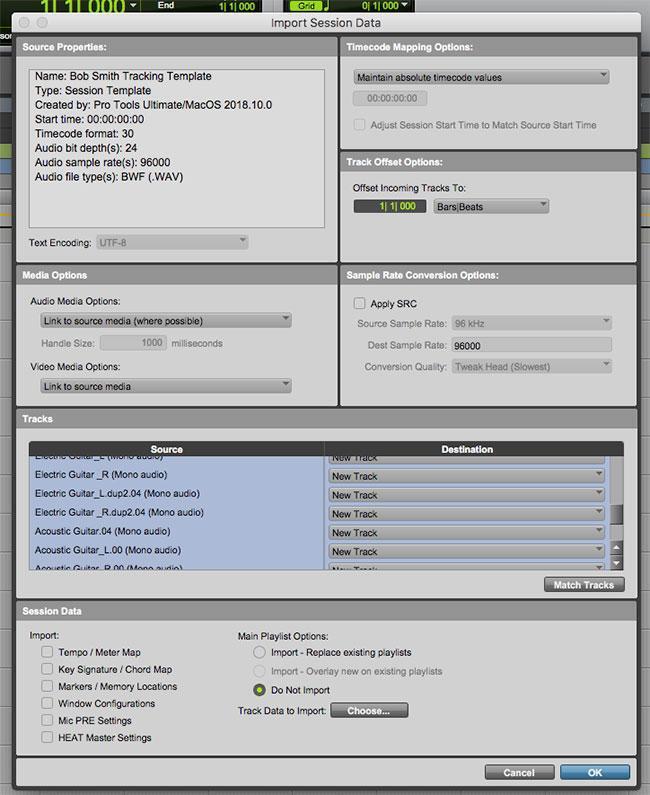Image resolution: width=650 pixels, height=795 pixels.
Task: Click OK to confirm the import
Action: (594, 772)
